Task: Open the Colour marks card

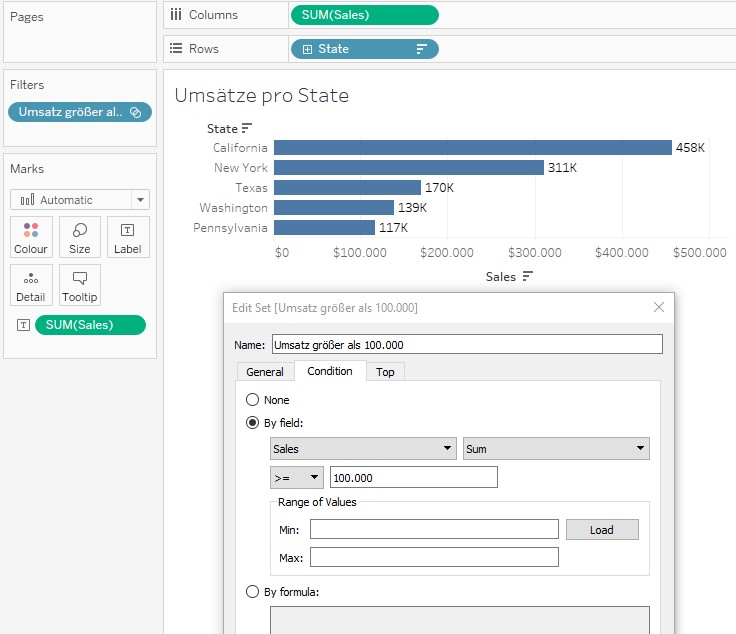Action: pyautogui.click(x=31, y=237)
